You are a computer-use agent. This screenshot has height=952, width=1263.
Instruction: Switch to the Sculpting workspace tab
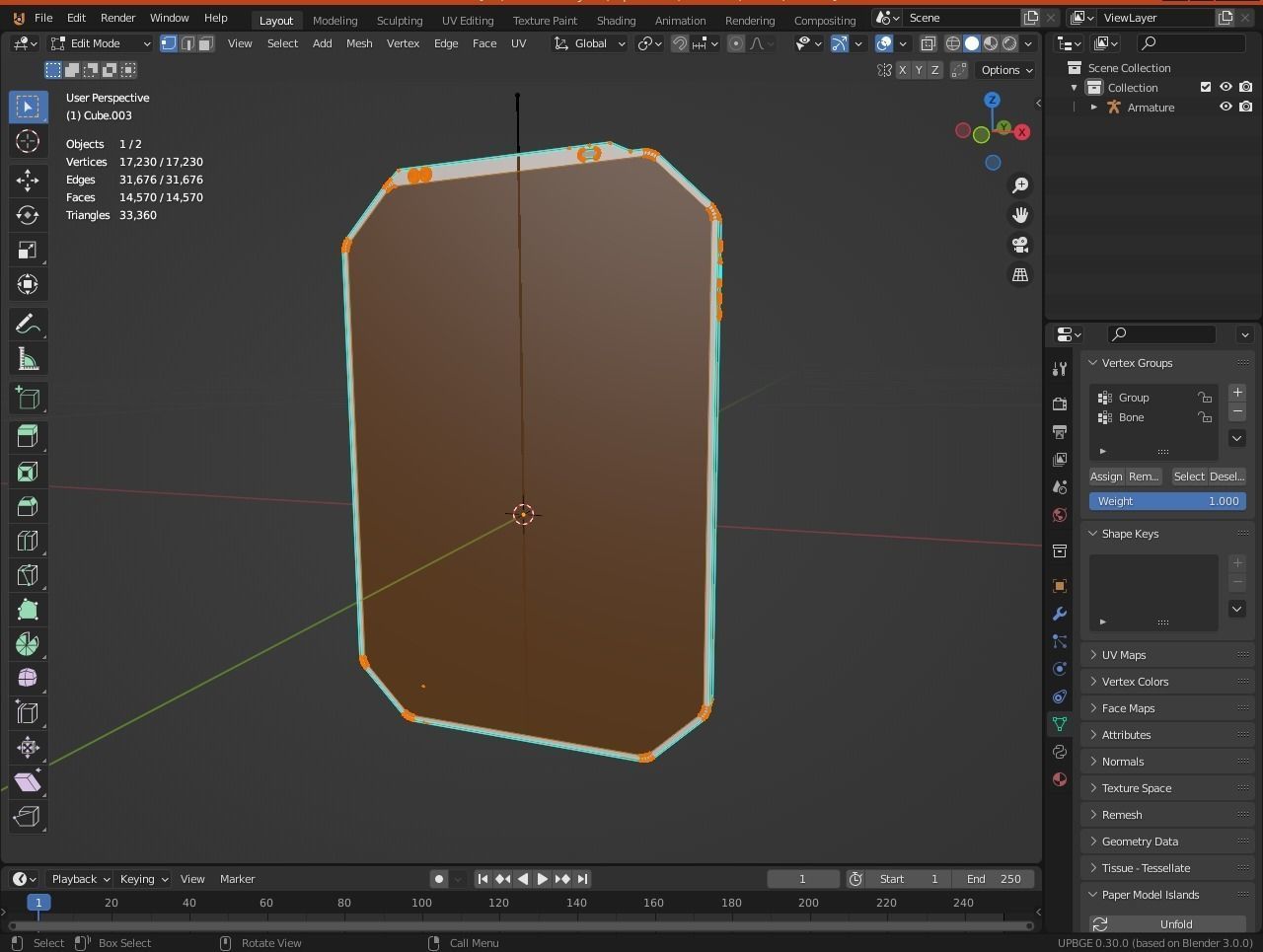tap(400, 20)
